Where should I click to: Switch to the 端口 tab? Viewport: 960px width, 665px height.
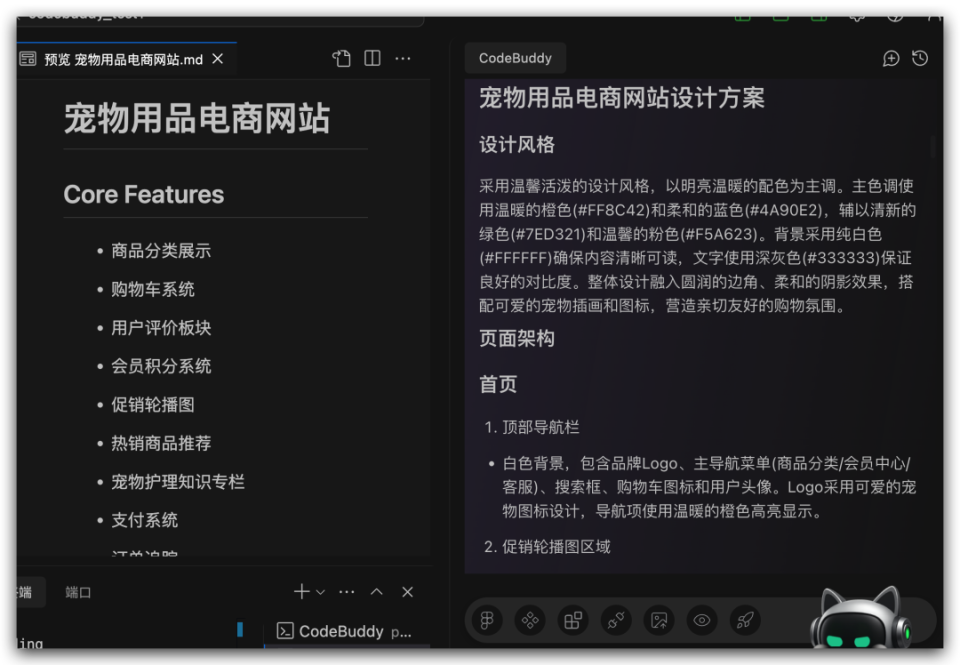point(78,592)
